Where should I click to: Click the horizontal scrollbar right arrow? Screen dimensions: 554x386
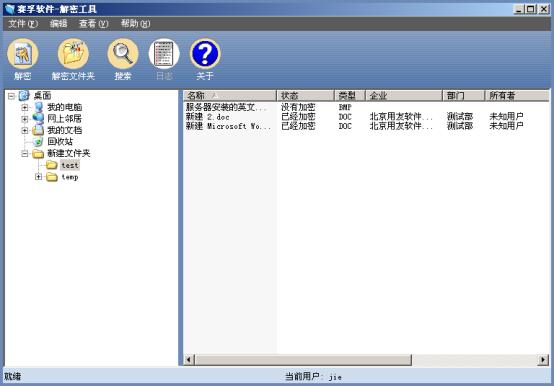tap(543, 360)
